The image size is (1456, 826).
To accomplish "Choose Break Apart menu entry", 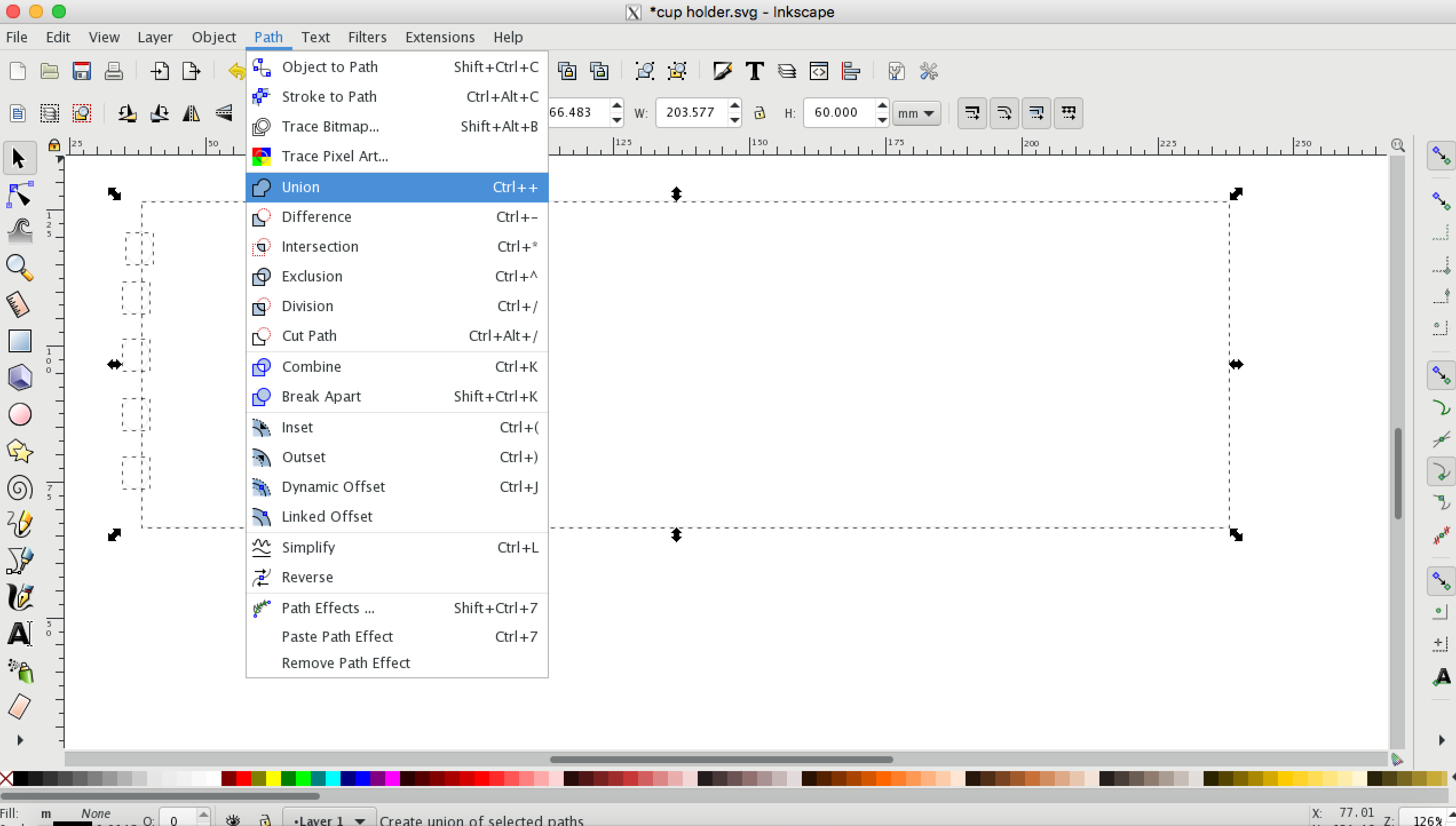I will pos(397,396).
